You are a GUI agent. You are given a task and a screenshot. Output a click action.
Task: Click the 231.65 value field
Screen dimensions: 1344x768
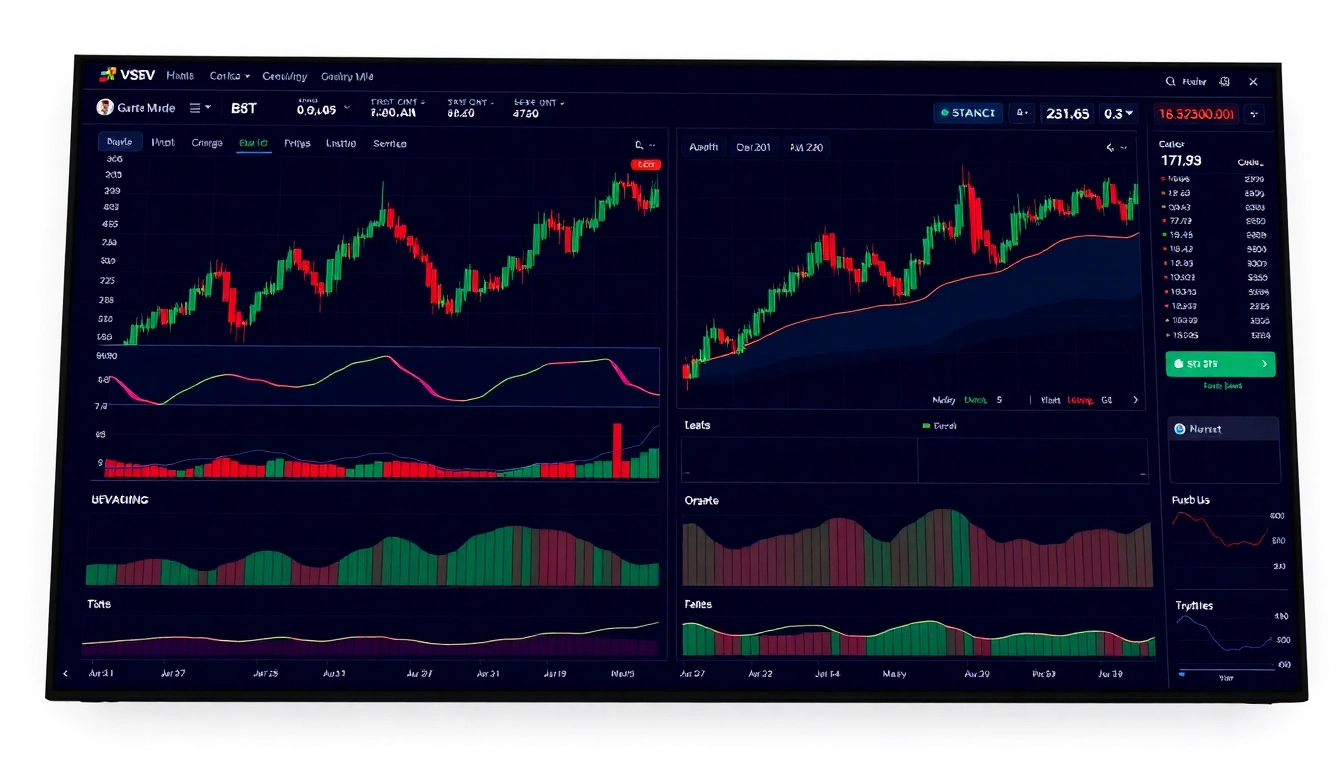[1067, 114]
